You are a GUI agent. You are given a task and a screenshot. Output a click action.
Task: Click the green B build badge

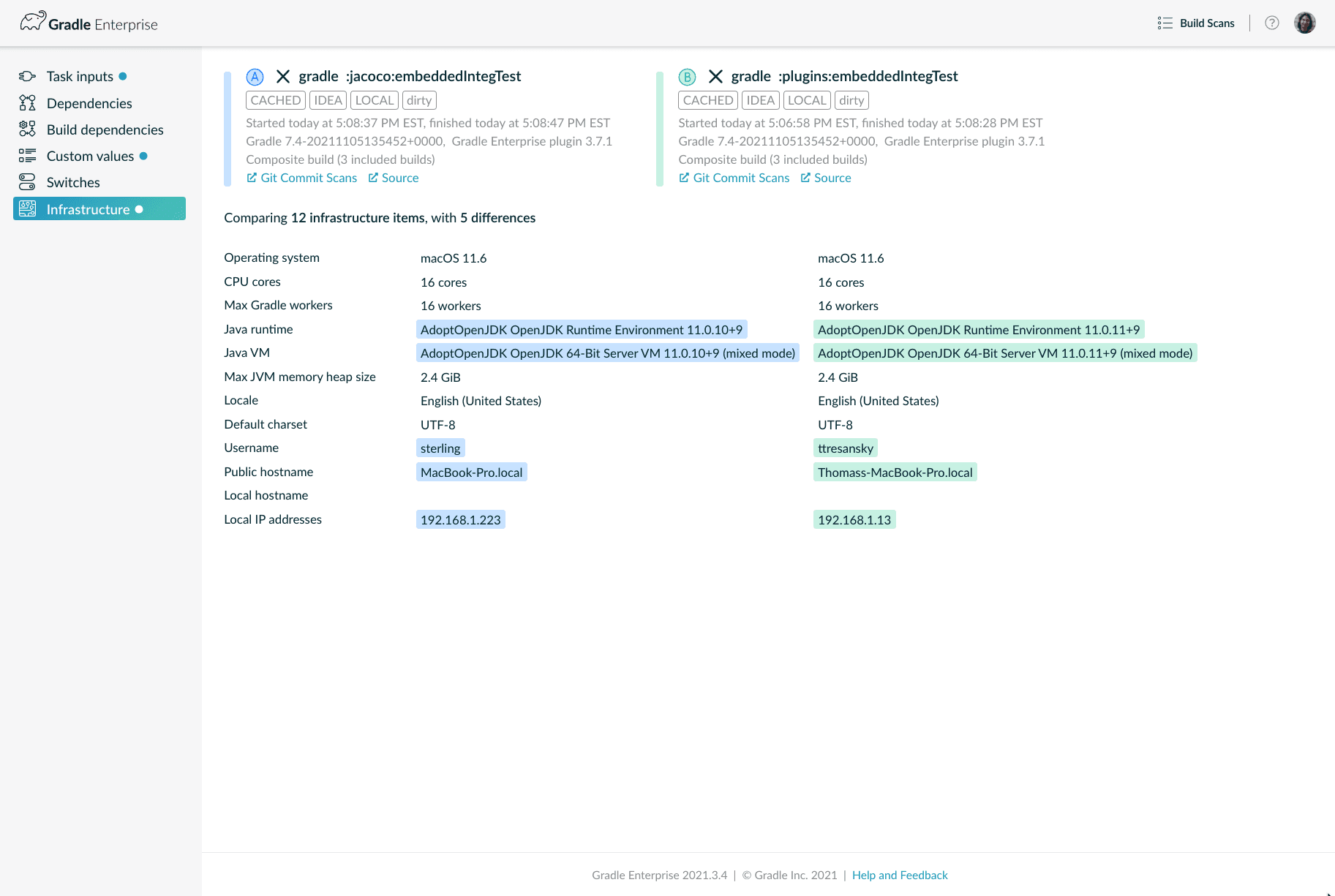(x=687, y=77)
